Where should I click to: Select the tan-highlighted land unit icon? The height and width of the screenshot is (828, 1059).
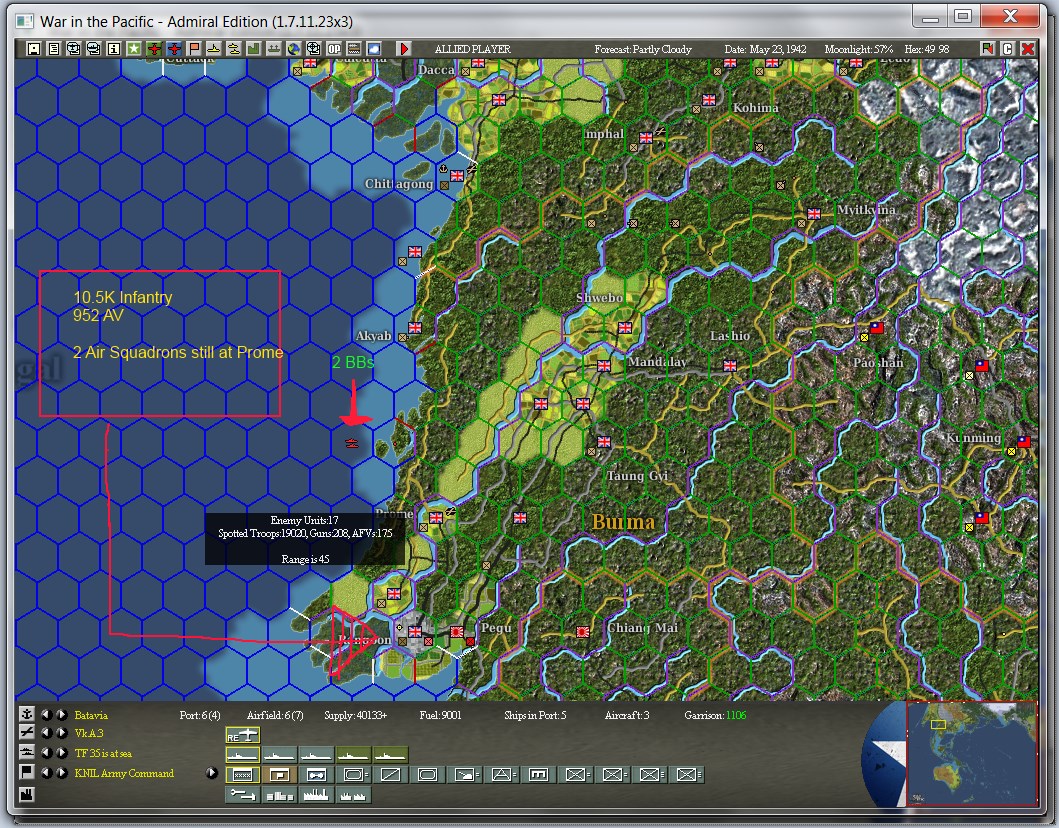[280, 774]
